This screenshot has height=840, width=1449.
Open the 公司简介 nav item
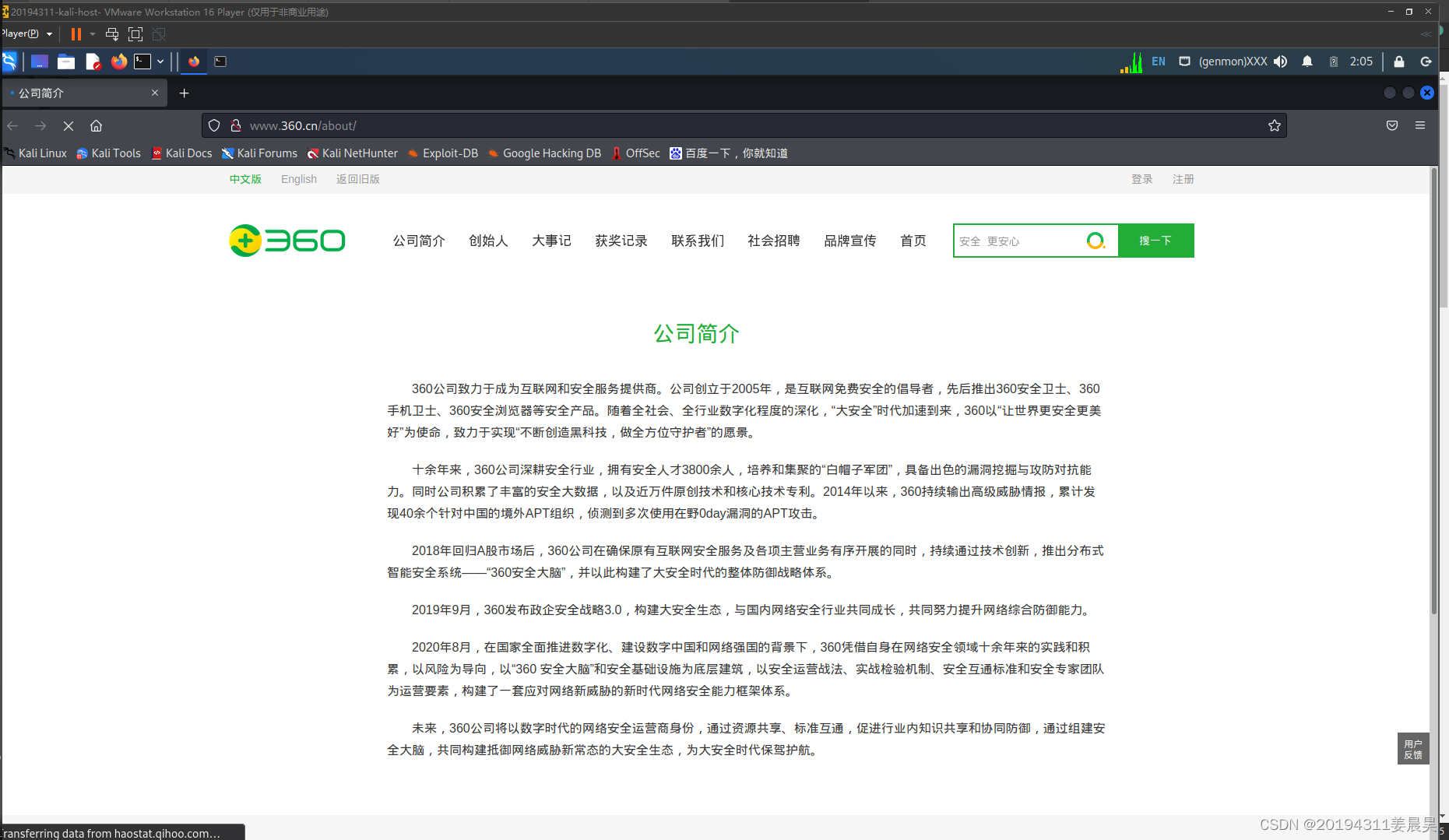419,241
